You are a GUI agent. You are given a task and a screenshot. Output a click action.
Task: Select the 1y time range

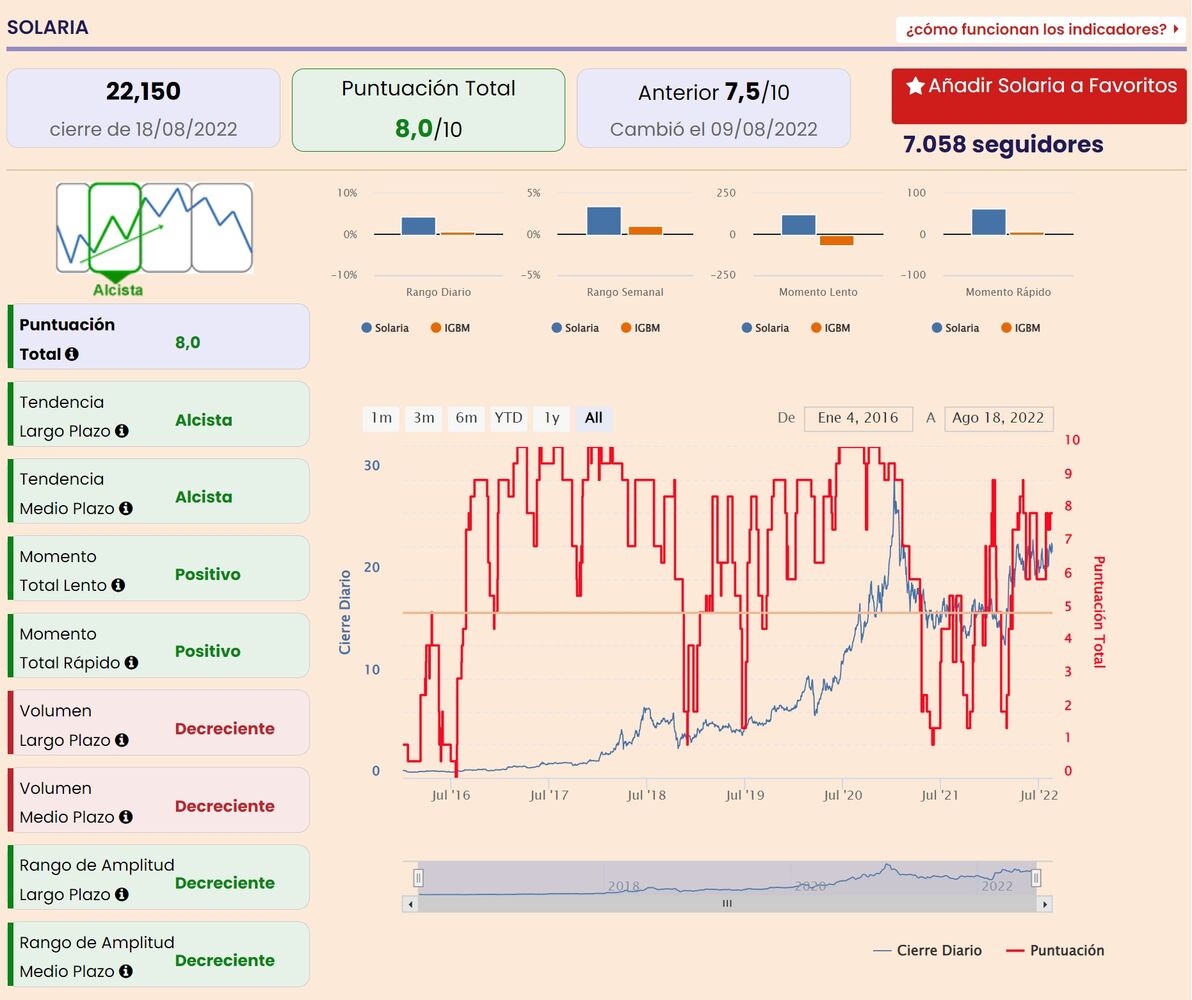click(551, 418)
